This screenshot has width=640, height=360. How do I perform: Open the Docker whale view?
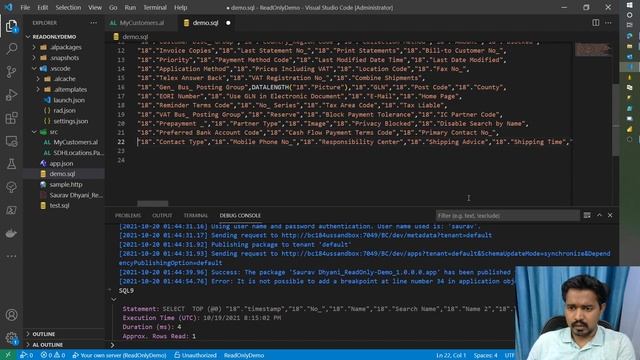coord(11,233)
